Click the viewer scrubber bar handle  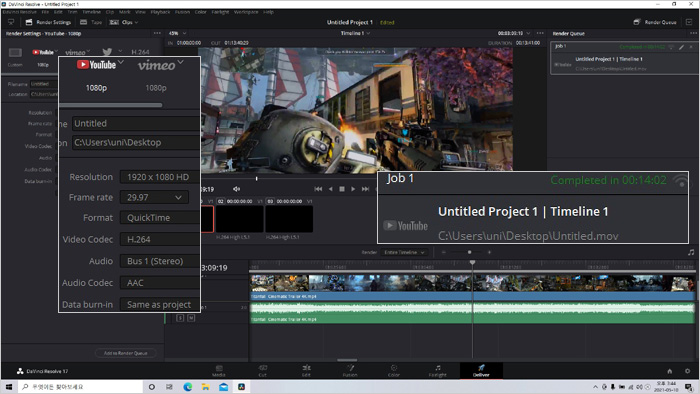pos(257,178)
